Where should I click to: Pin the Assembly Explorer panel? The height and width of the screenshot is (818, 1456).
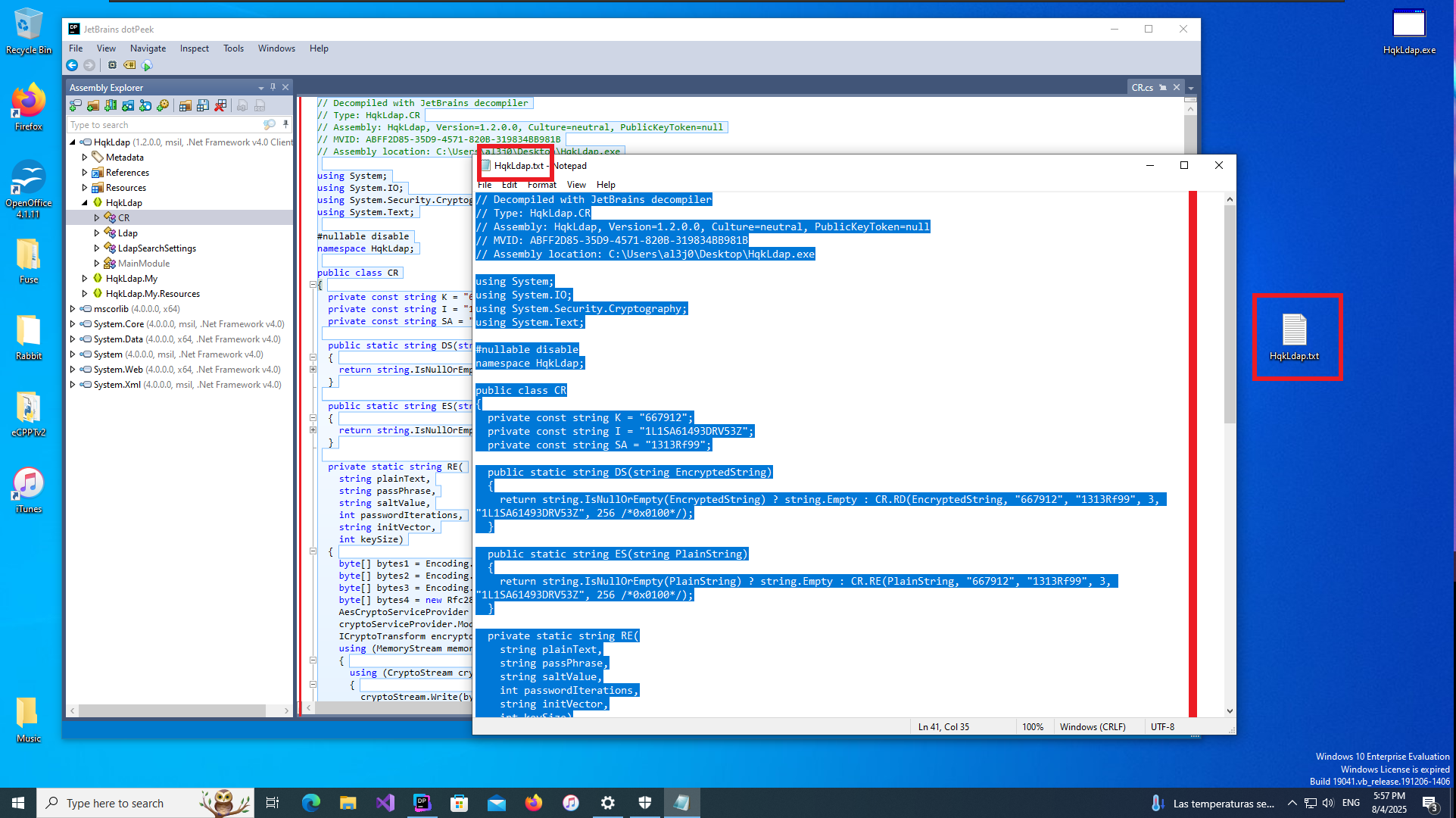[x=273, y=87]
